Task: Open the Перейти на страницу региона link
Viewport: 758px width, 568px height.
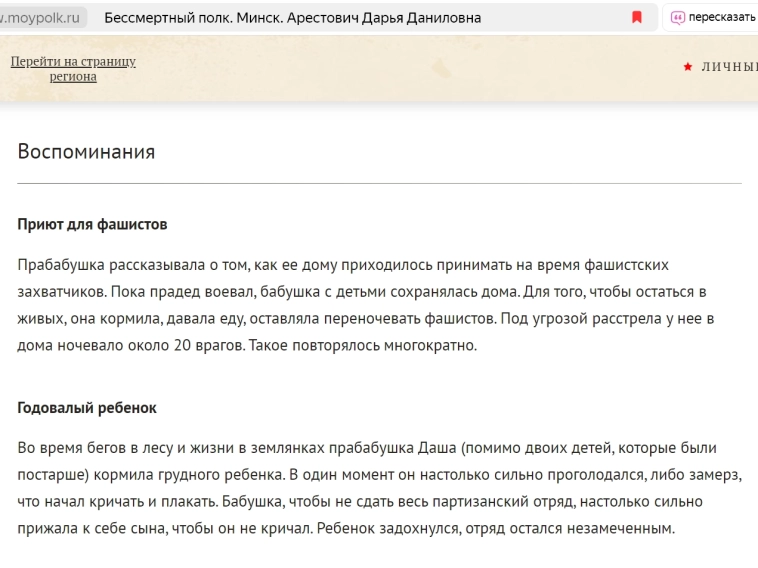Action: pos(73,69)
